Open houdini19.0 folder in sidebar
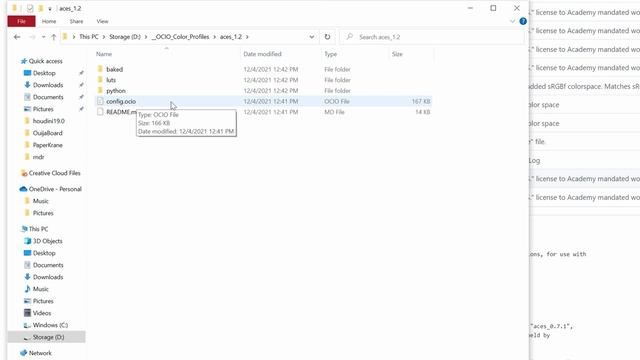This screenshot has height=360, width=640. (x=49, y=121)
